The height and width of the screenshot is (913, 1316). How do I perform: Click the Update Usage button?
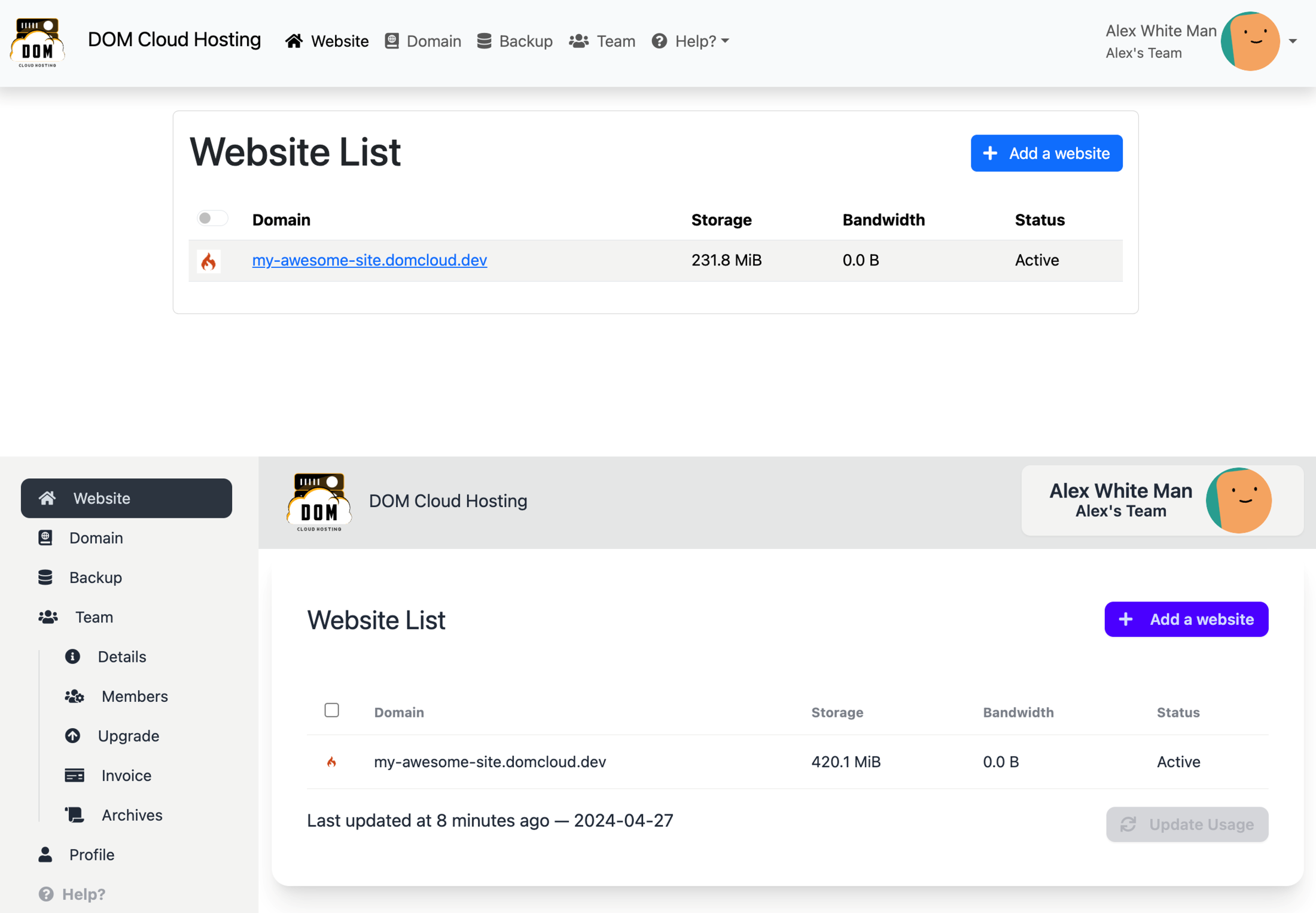[1187, 824]
